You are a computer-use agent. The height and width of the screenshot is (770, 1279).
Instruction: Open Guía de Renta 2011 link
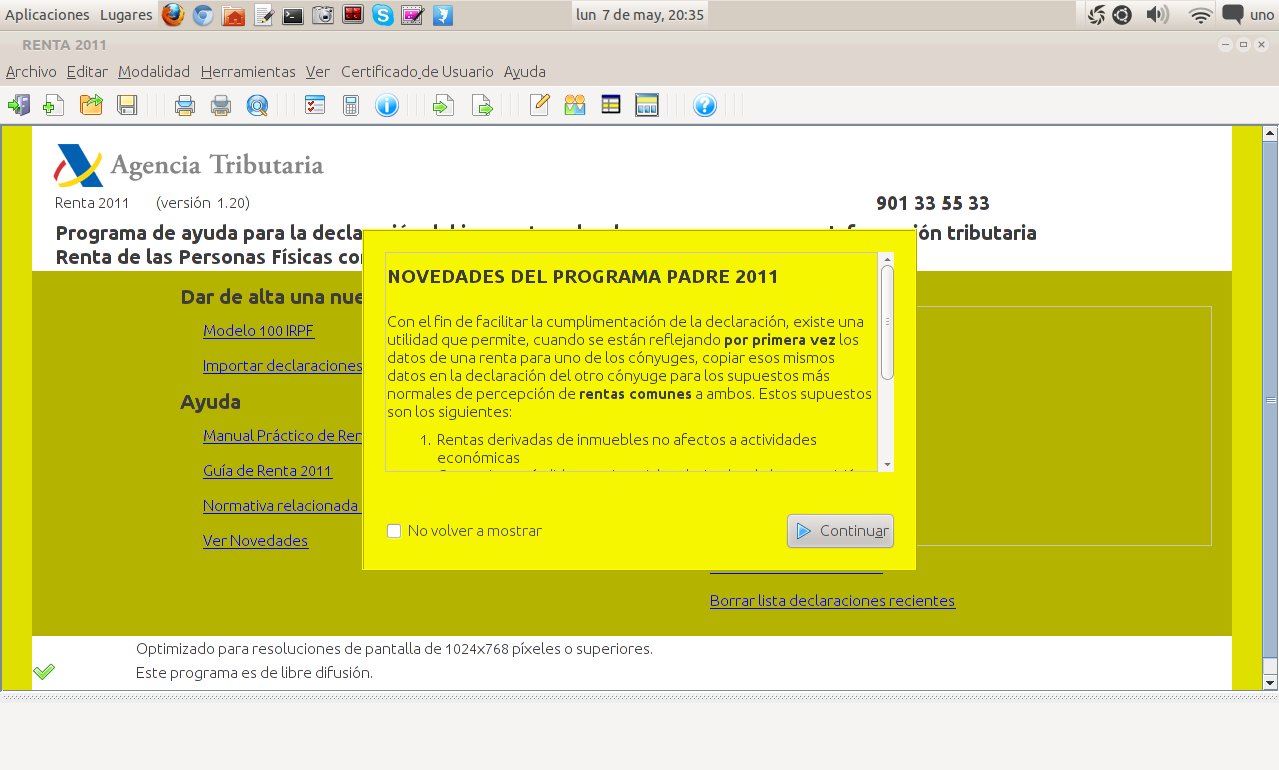pyautogui.click(x=268, y=471)
